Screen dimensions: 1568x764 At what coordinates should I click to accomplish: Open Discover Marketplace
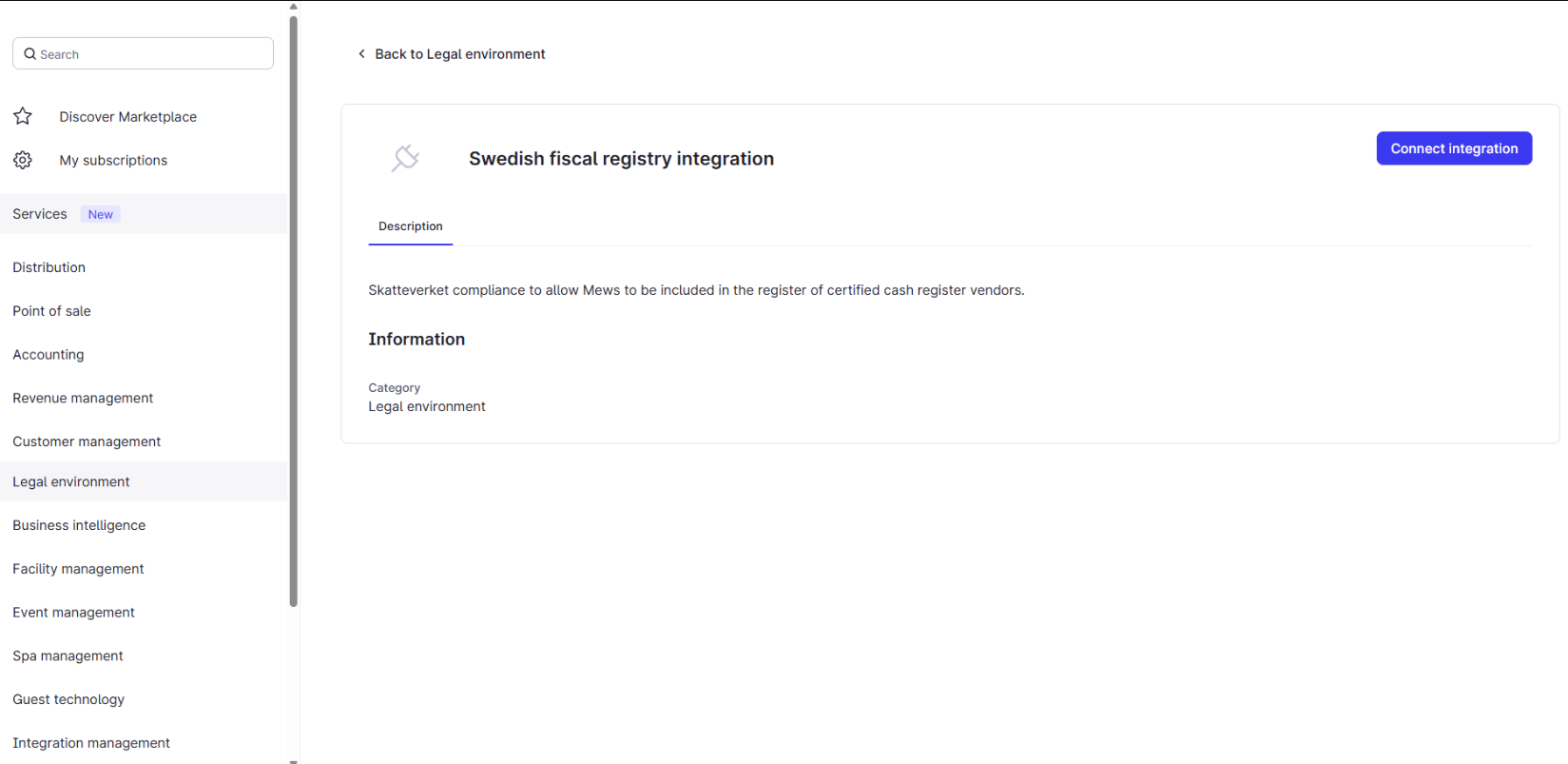coord(128,117)
